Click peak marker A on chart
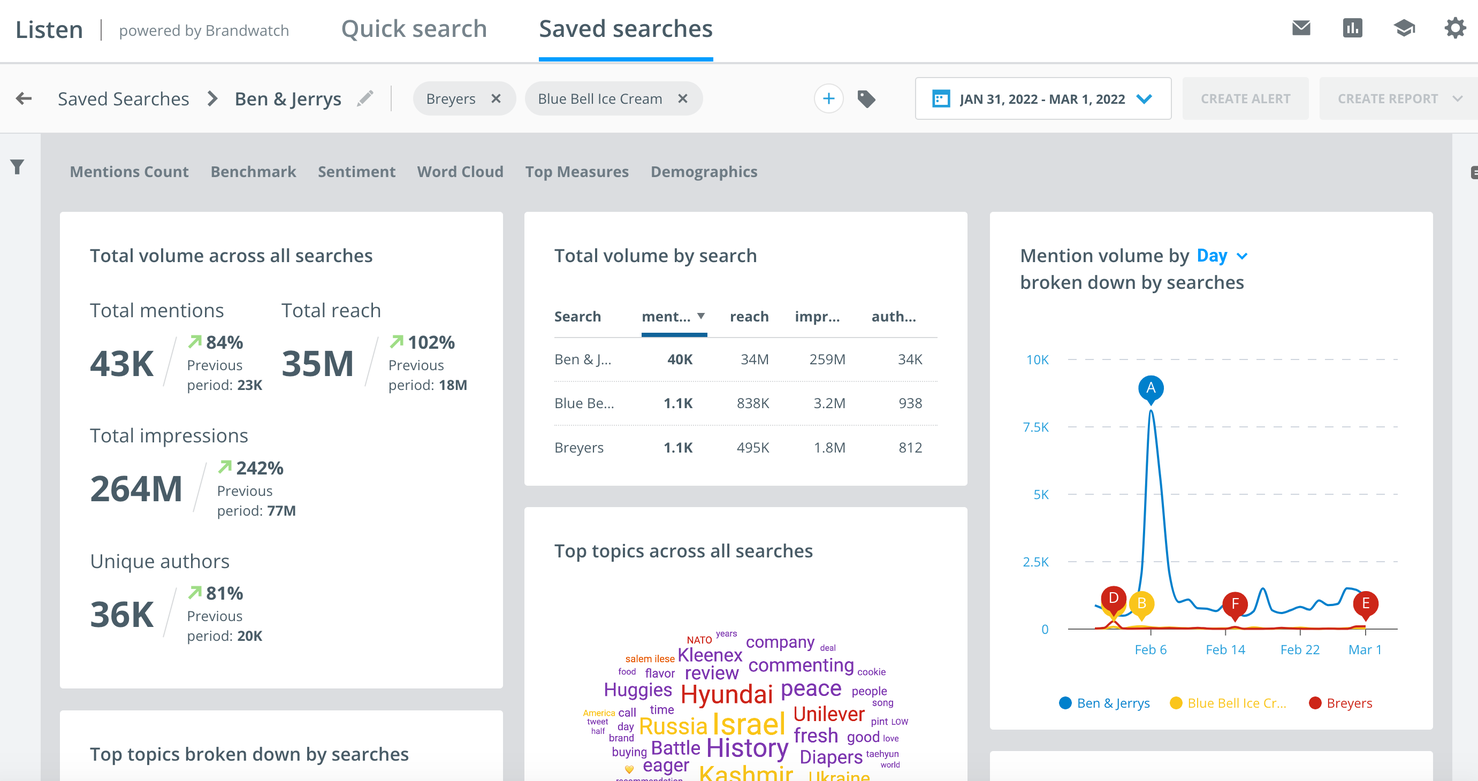The height and width of the screenshot is (781, 1478). coord(1151,388)
